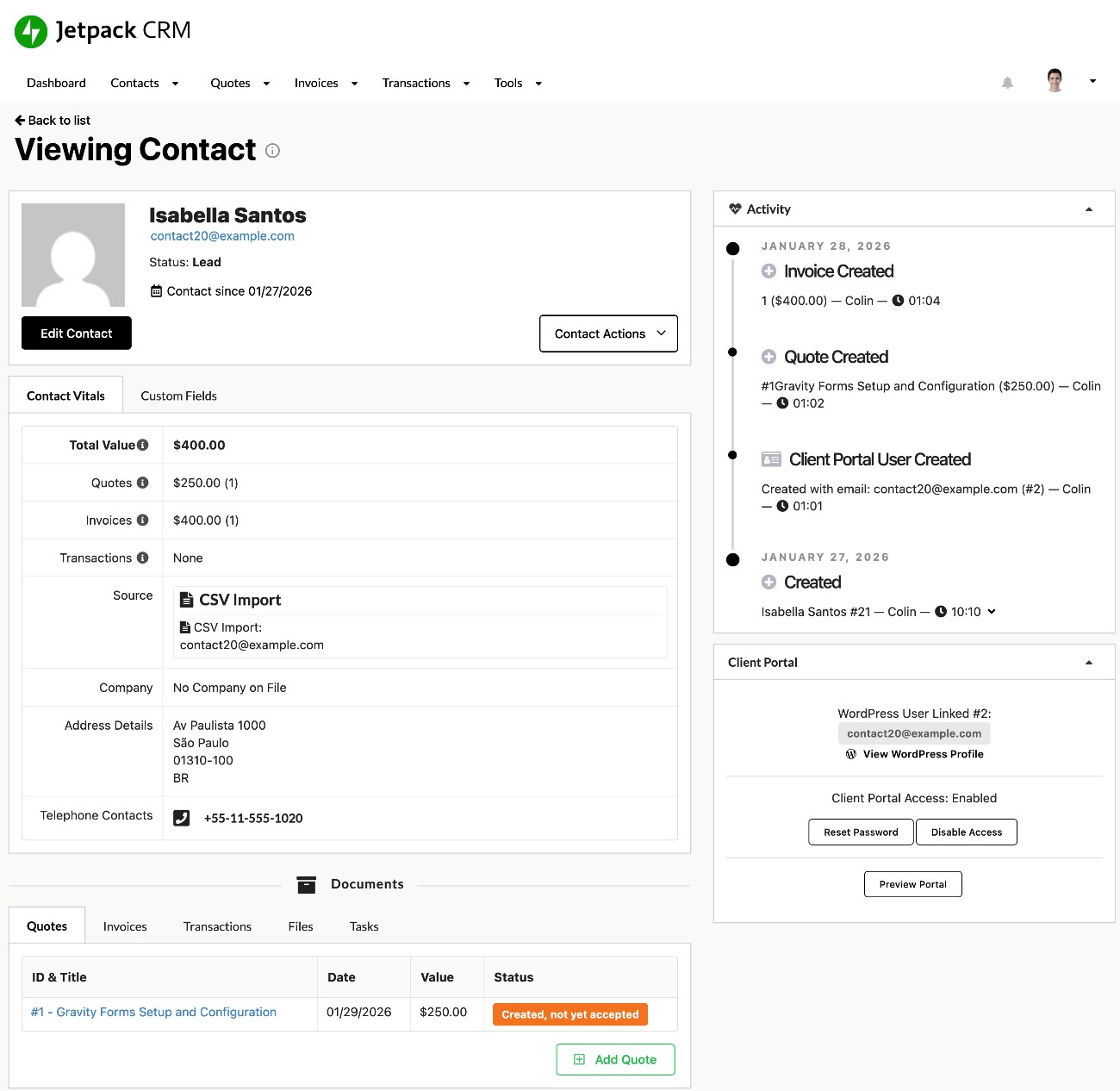The width and height of the screenshot is (1120, 1091).
Task: Click the heart icon in Activity header
Action: click(x=735, y=209)
